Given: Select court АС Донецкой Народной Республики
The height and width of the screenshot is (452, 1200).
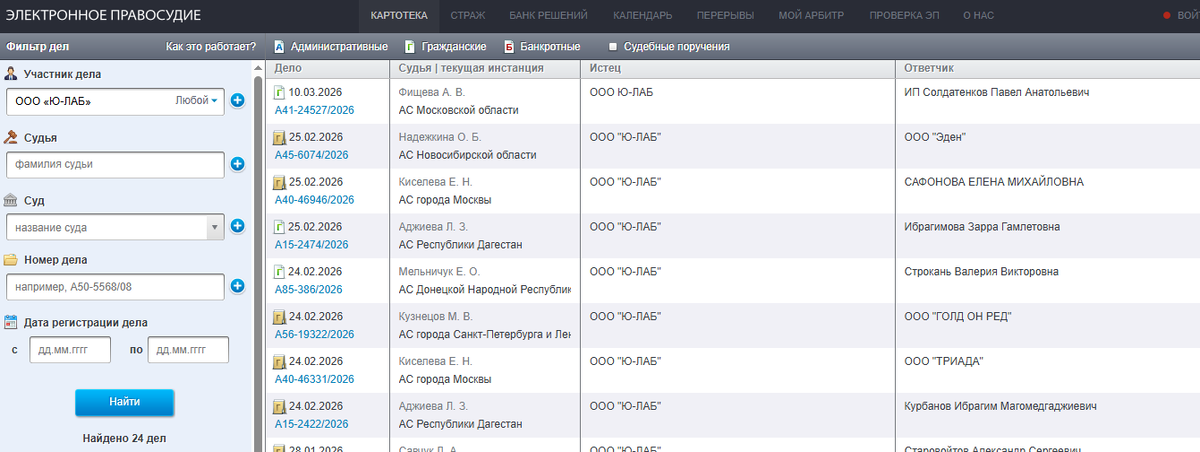Looking at the screenshot, I should pyautogui.click(x=484, y=290).
